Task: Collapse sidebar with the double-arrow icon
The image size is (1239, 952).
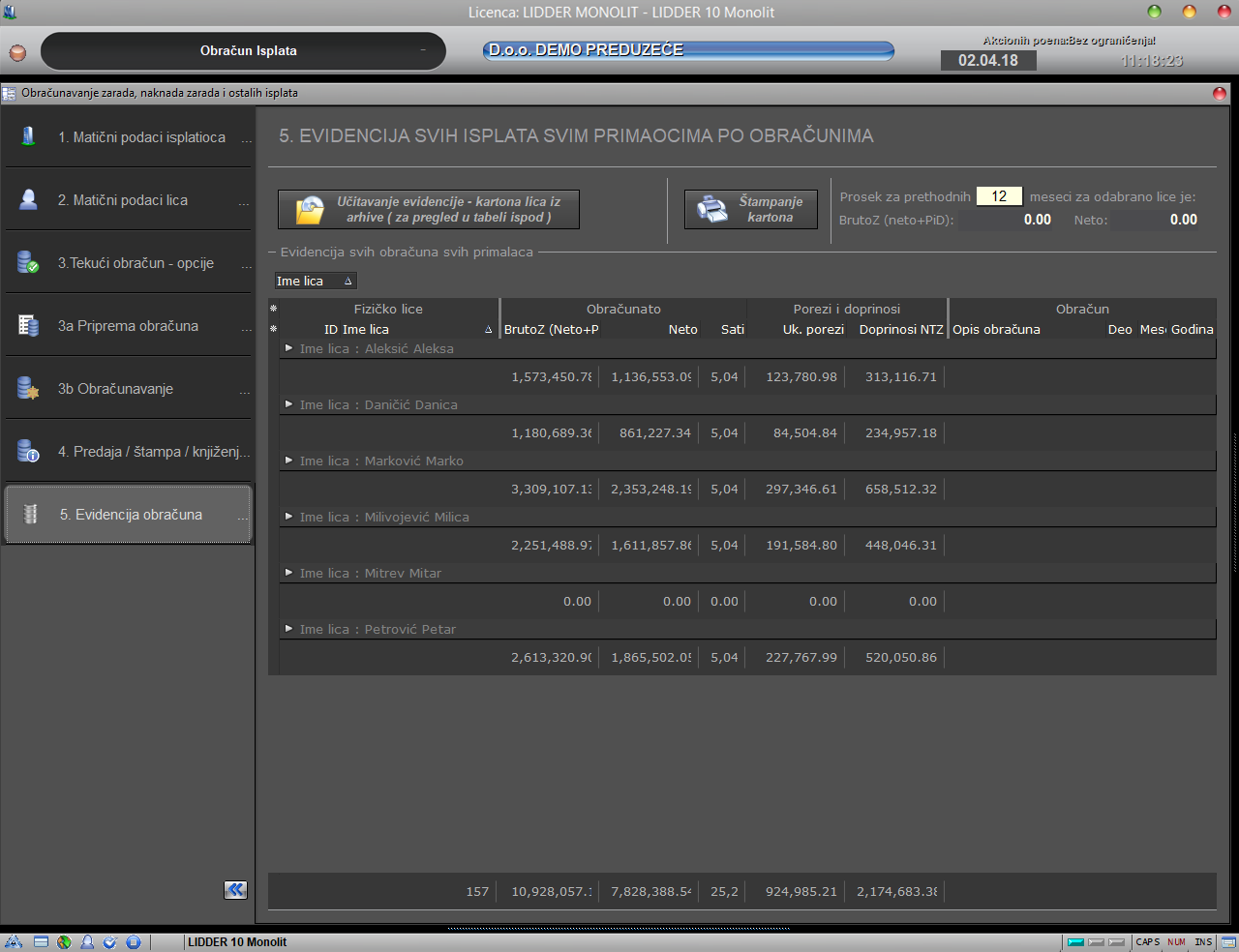Action: pos(235,890)
